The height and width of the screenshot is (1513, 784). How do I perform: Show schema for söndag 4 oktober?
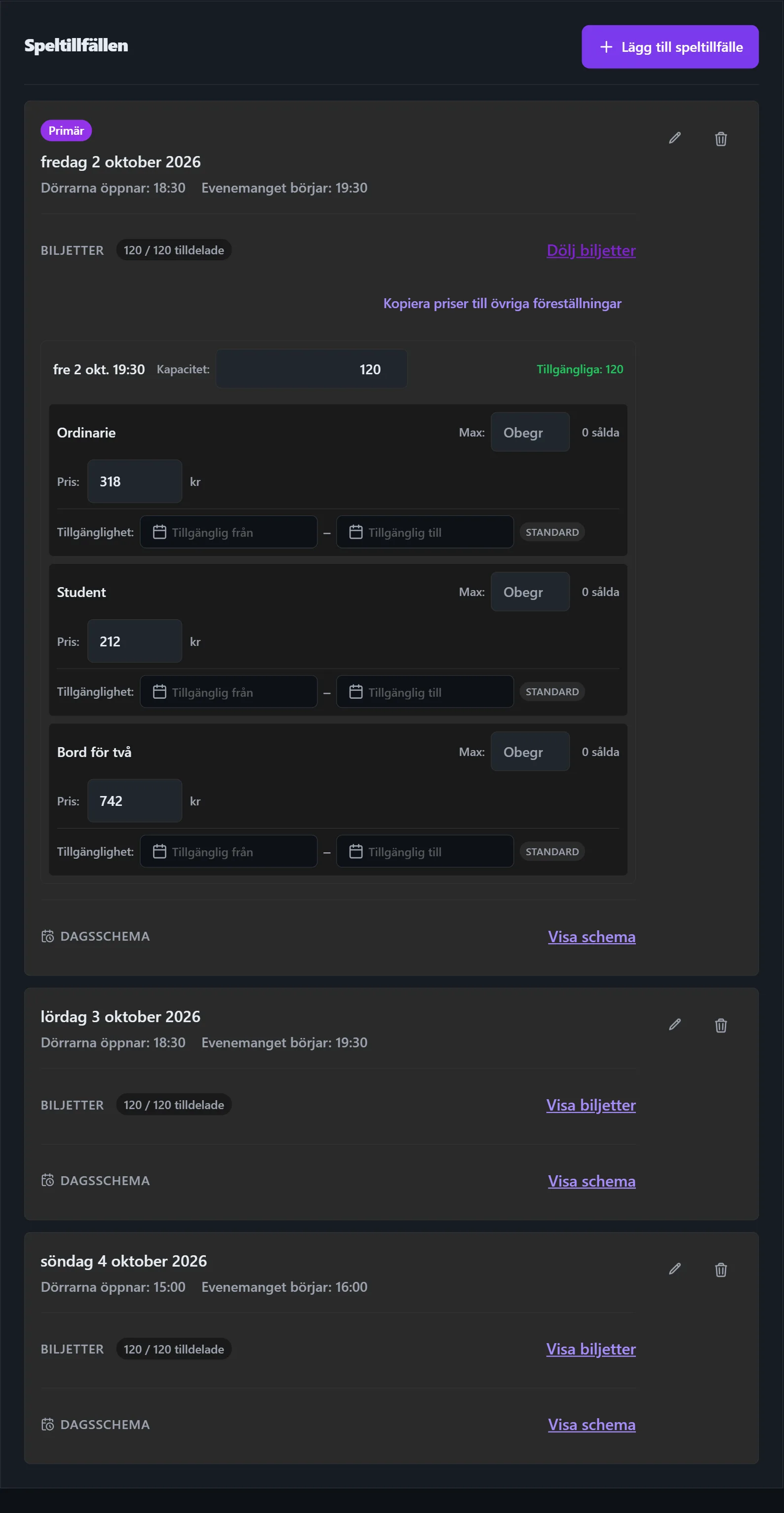pyautogui.click(x=591, y=1424)
